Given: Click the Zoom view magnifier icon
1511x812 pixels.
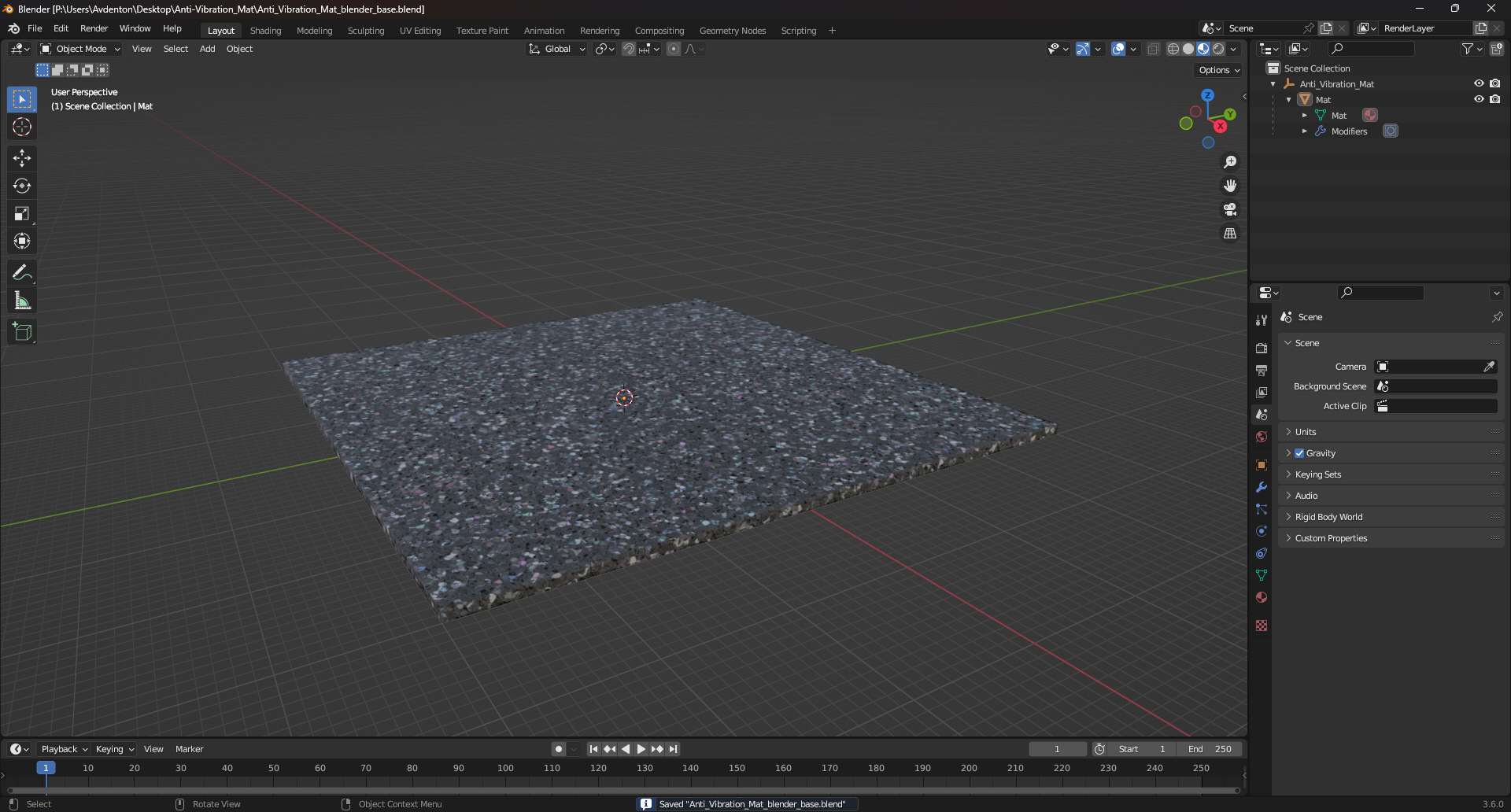Looking at the screenshot, I should [1230, 162].
